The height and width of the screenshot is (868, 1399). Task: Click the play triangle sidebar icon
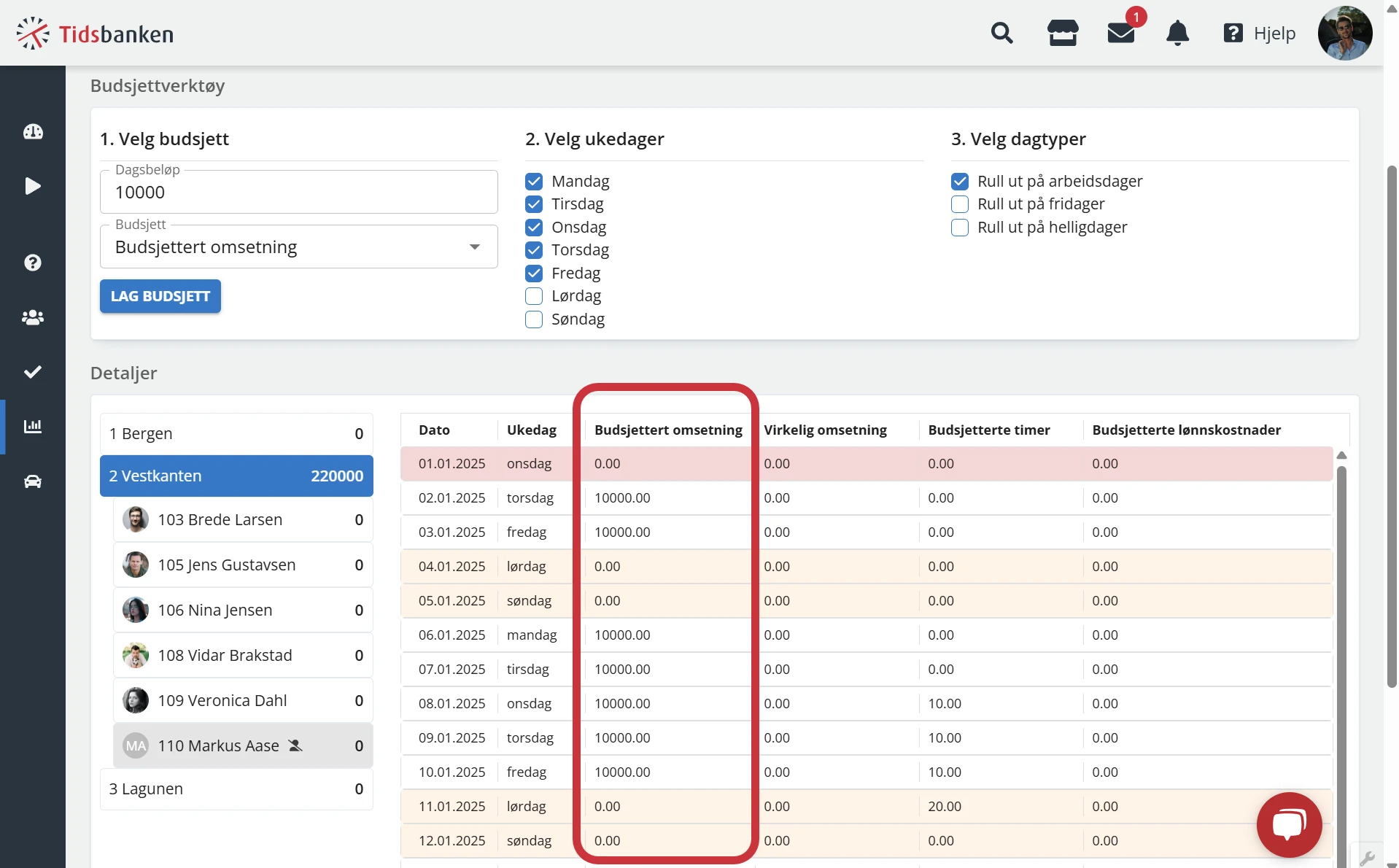tap(33, 186)
